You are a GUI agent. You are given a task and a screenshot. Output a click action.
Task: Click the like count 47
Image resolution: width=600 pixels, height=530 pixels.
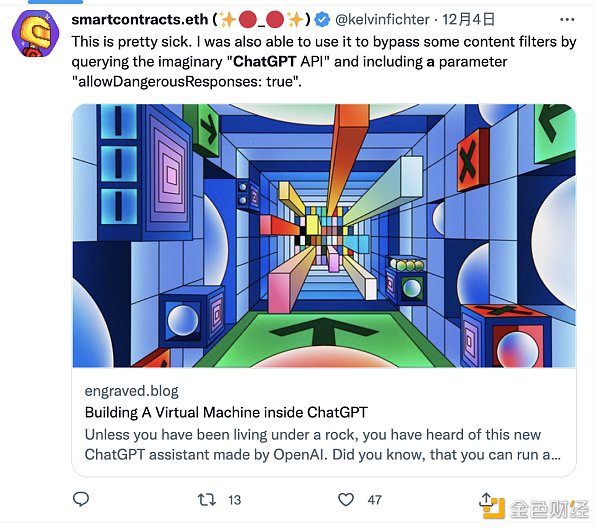click(375, 498)
